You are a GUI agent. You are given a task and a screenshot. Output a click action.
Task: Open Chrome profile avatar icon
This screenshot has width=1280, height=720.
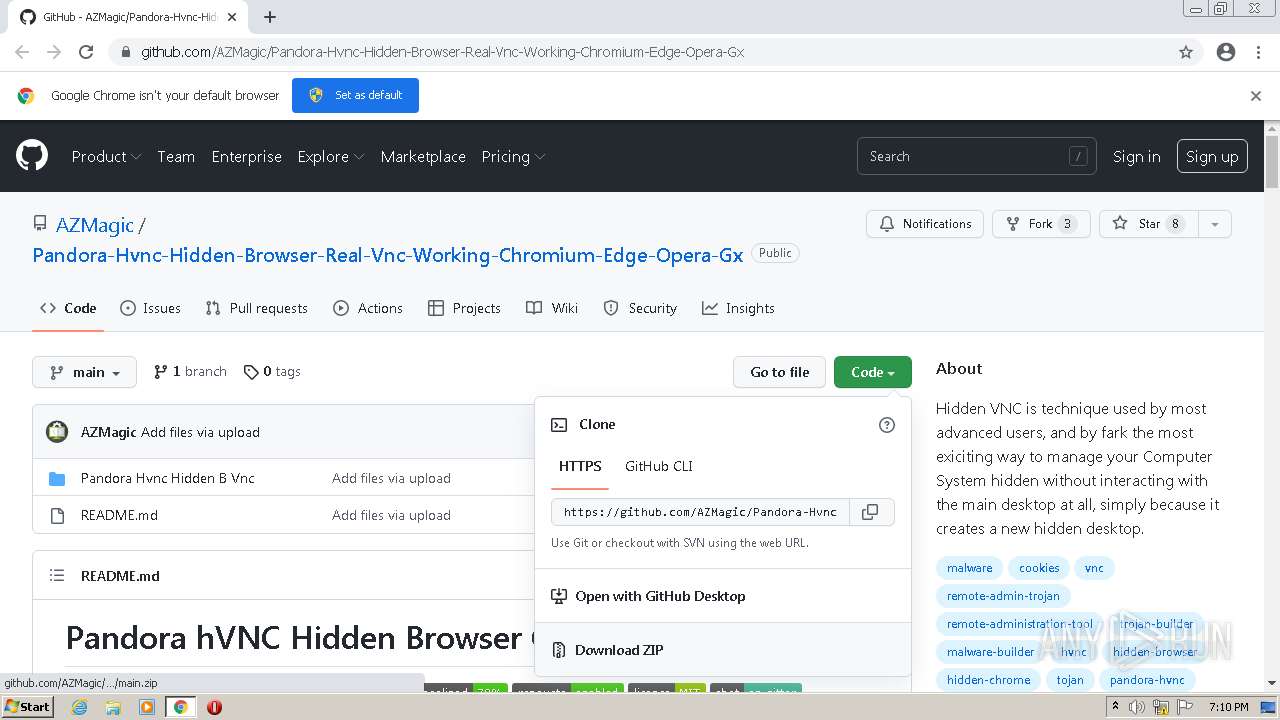[x=1226, y=52]
